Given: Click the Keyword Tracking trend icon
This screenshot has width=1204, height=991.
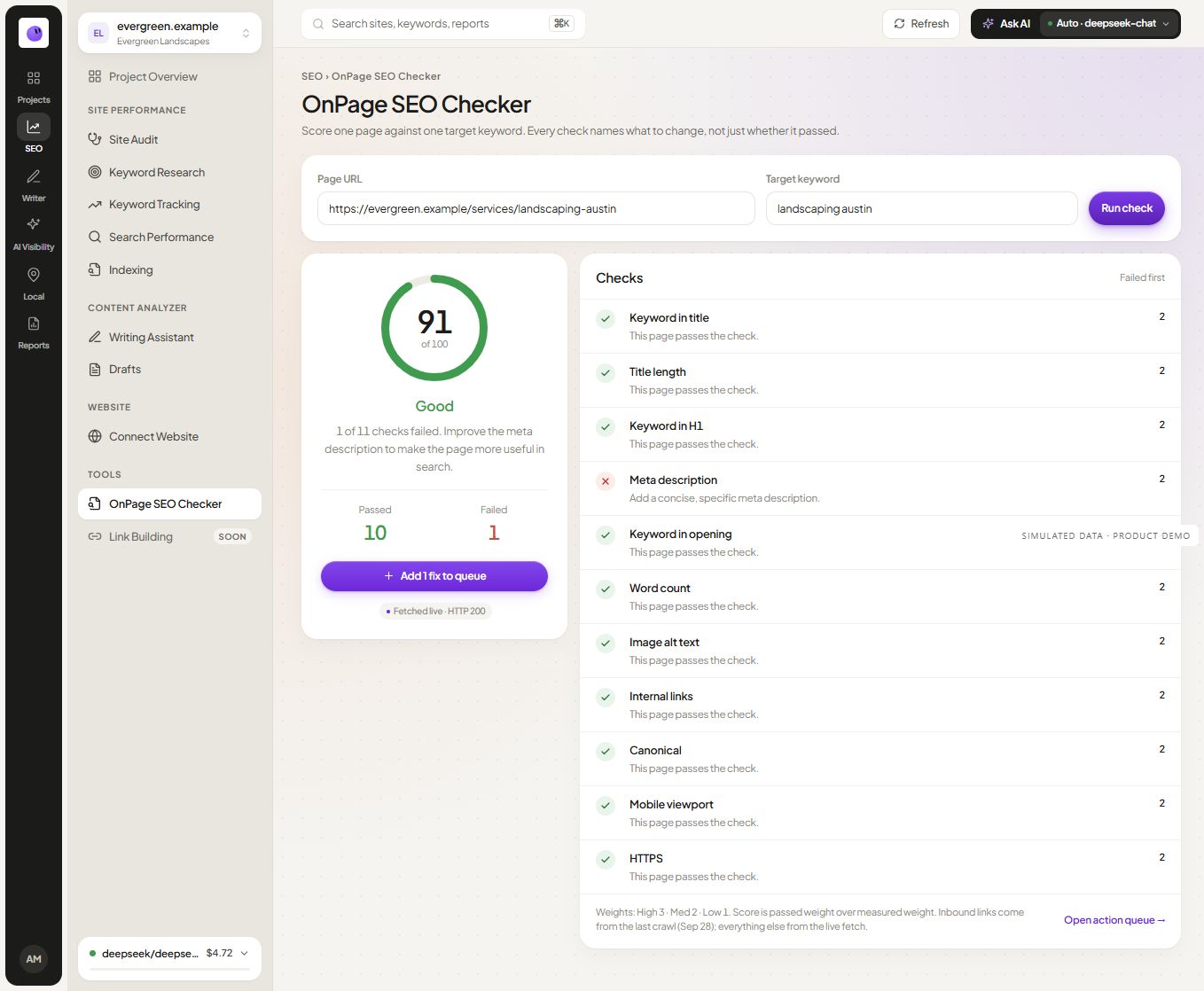Looking at the screenshot, I should pyautogui.click(x=95, y=205).
